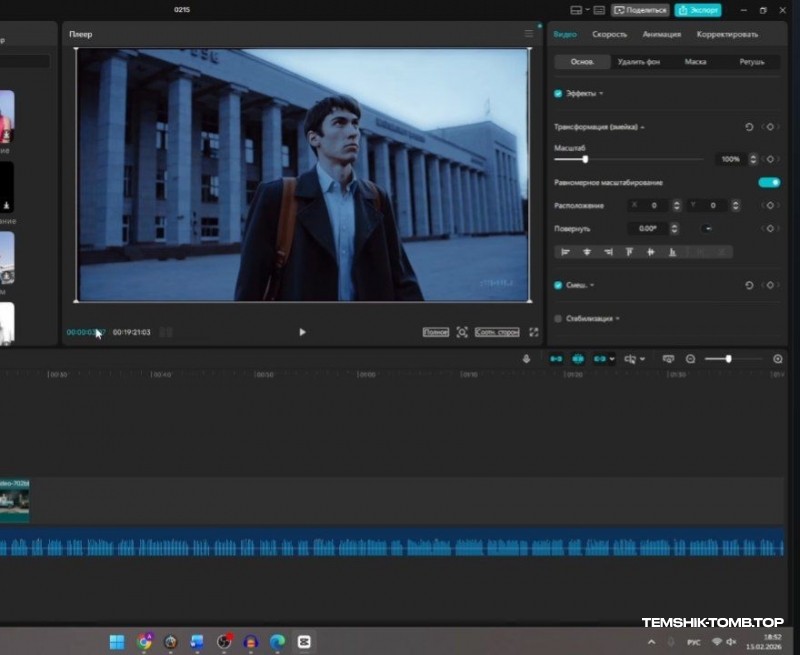The height and width of the screenshot is (655, 800).
Task: Add a keyframe for Масштаб
Action: click(770, 159)
